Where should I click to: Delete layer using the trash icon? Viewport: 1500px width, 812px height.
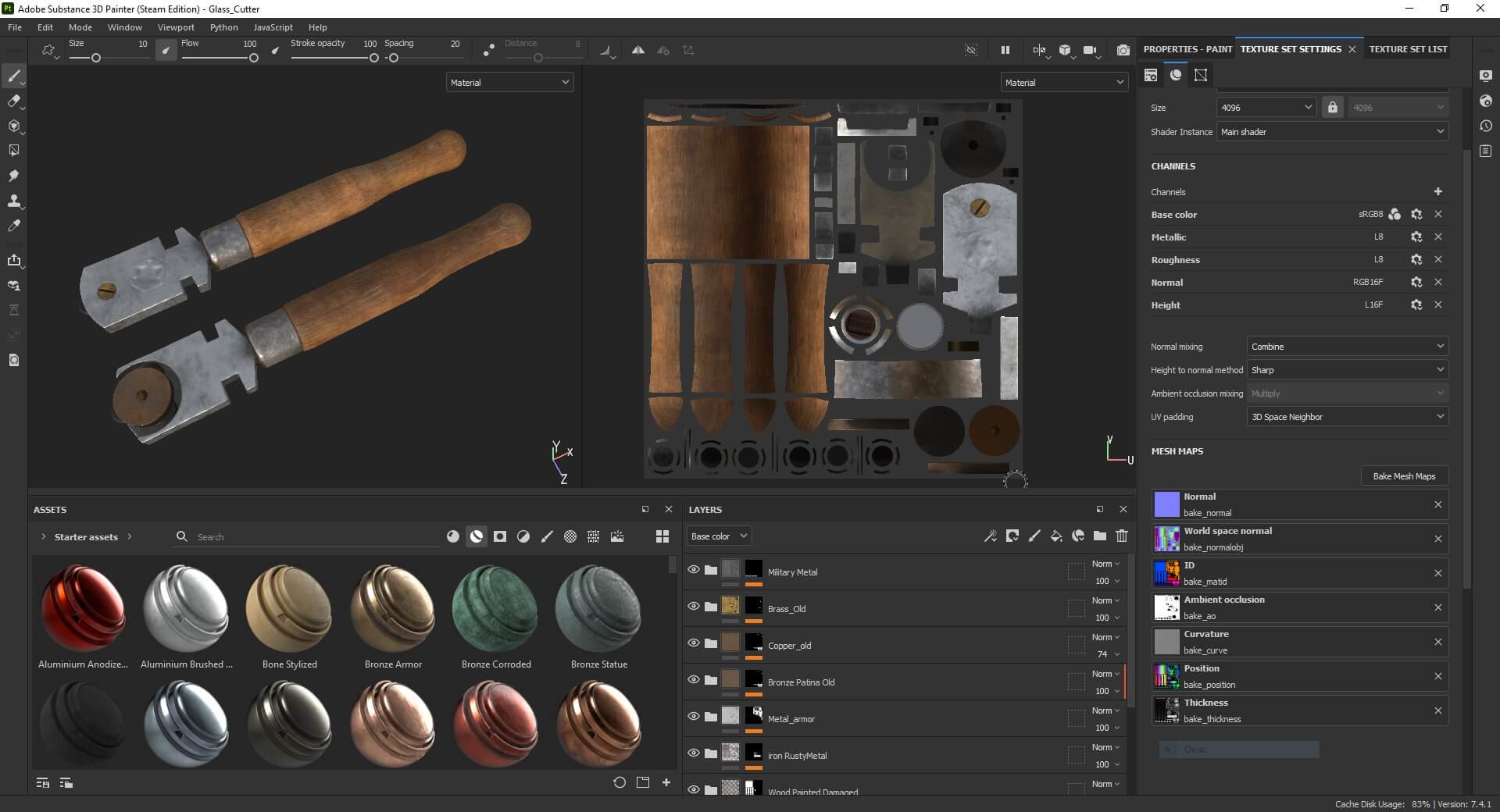point(1122,536)
